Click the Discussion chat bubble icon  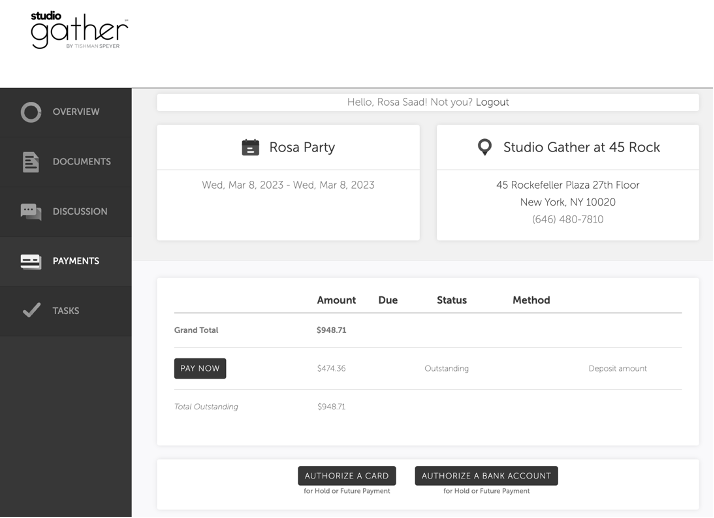pos(31,211)
